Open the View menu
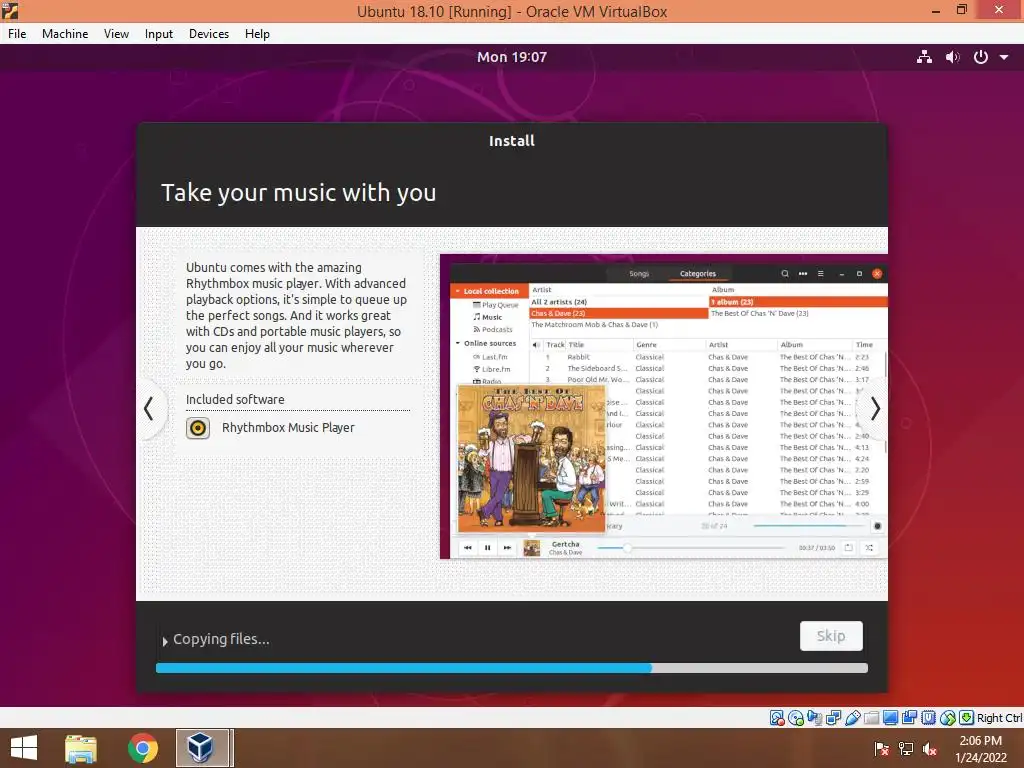Image resolution: width=1024 pixels, height=768 pixels. pos(116,34)
